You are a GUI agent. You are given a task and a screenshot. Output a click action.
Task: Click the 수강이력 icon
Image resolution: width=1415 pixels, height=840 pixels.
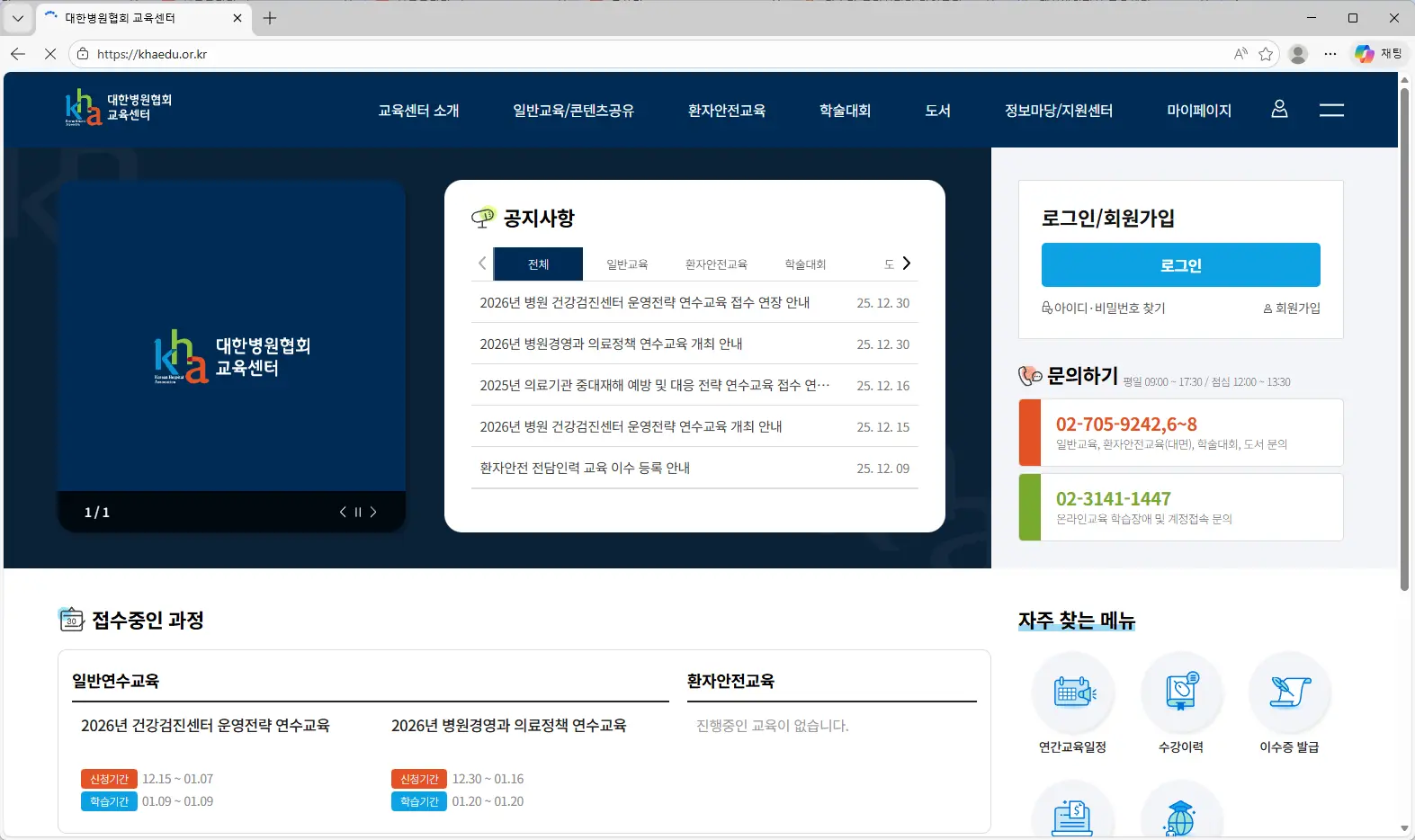(x=1181, y=692)
